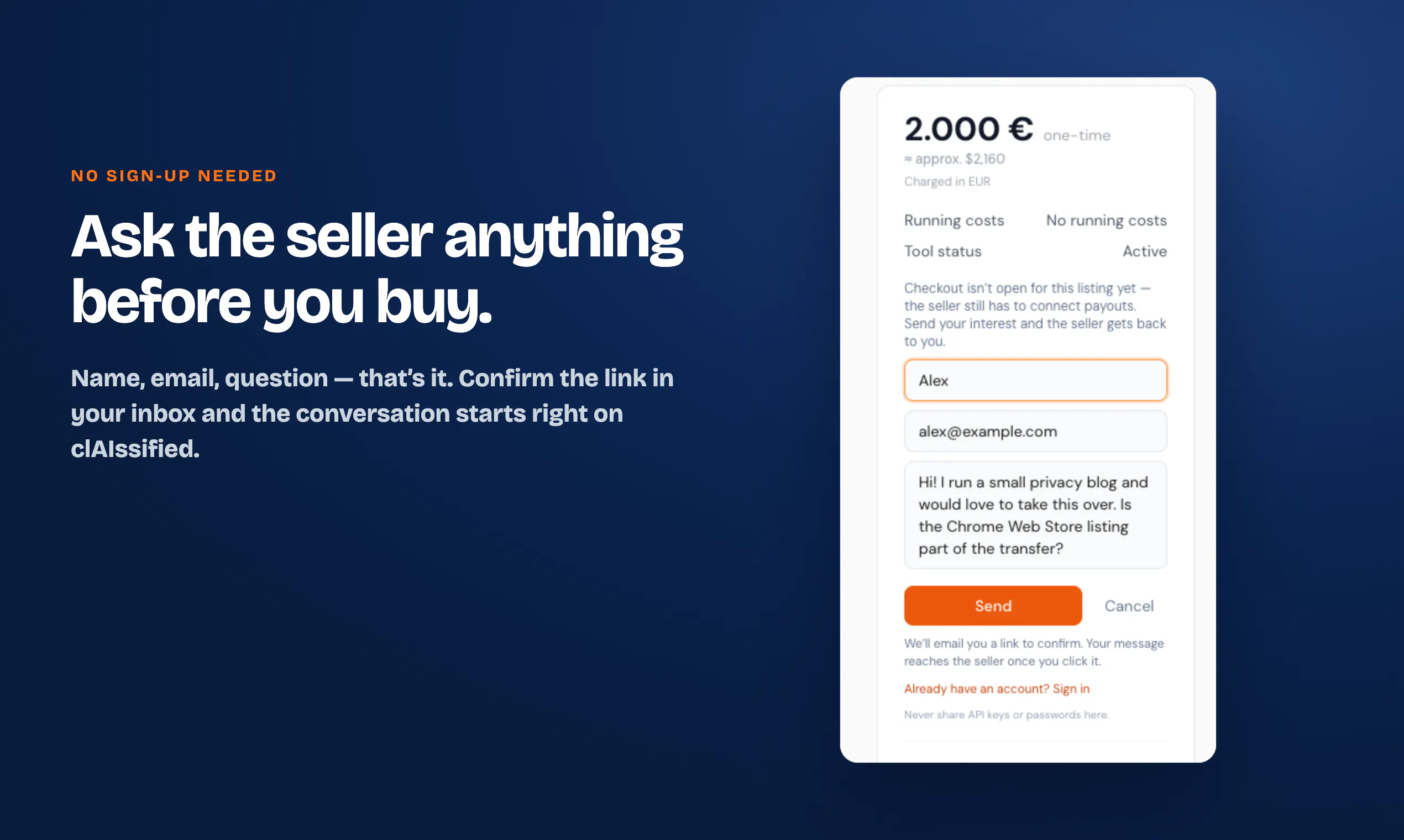The image size is (1404, 840).
Task: Click the one-time label beside the price
Action: point(1077,135)
